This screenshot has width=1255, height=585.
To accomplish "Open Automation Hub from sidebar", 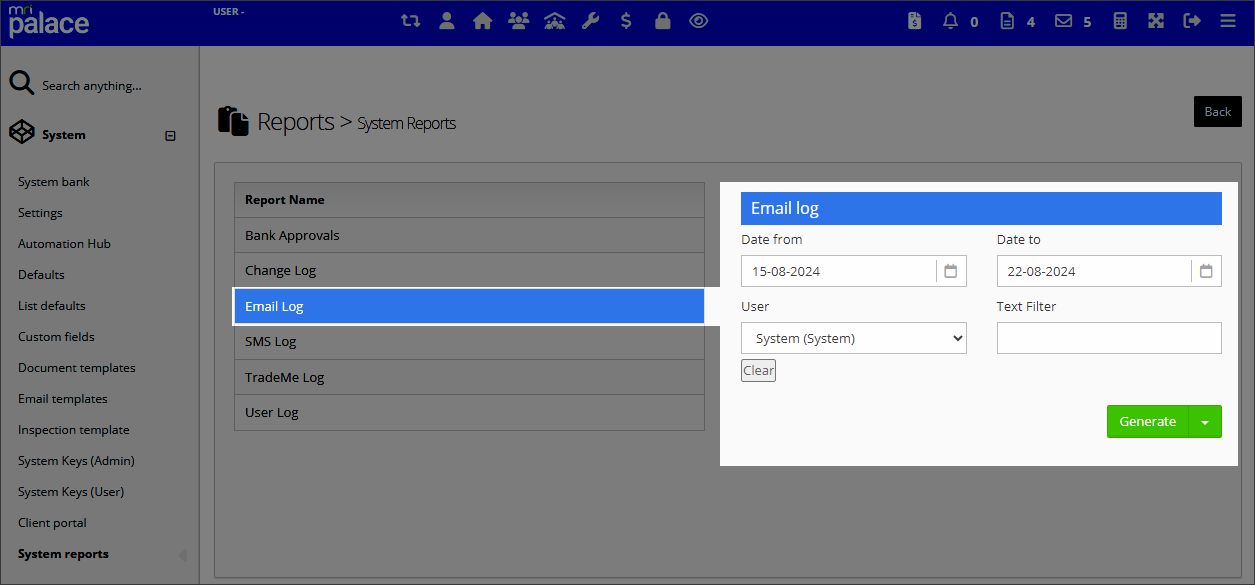I will pyautogui.click(x=64, y=244).
